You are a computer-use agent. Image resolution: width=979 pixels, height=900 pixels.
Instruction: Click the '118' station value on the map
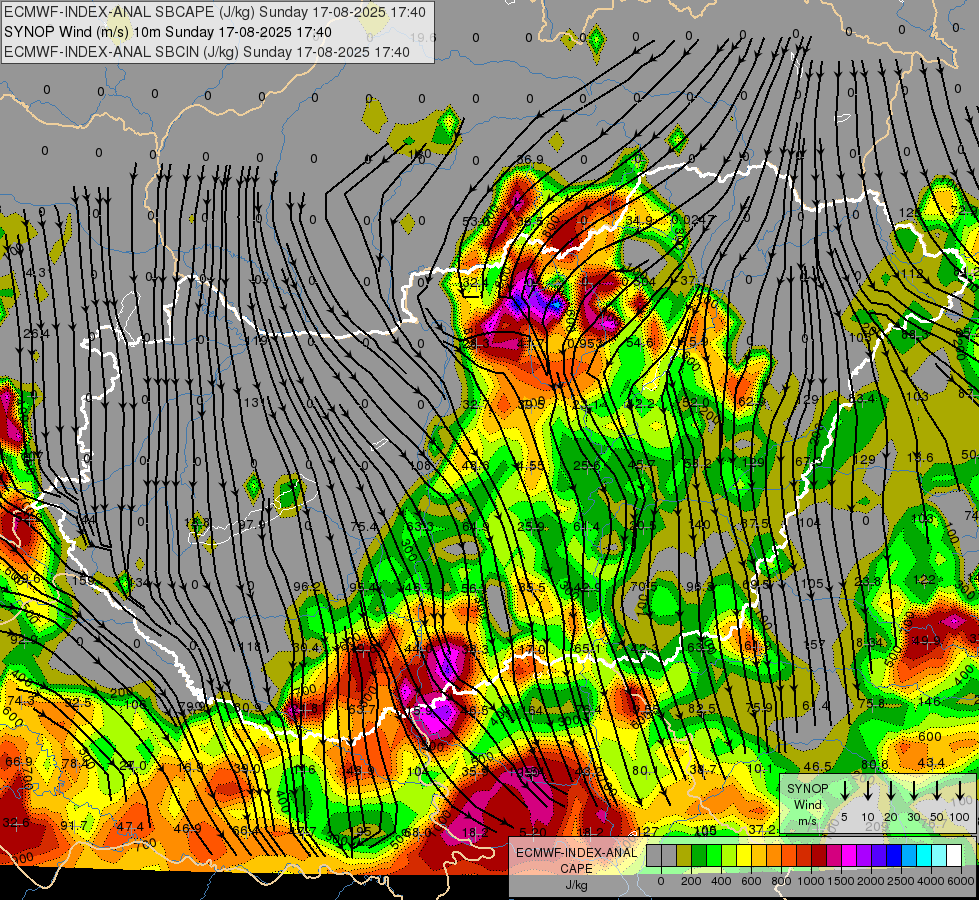[x=250, y=646]
